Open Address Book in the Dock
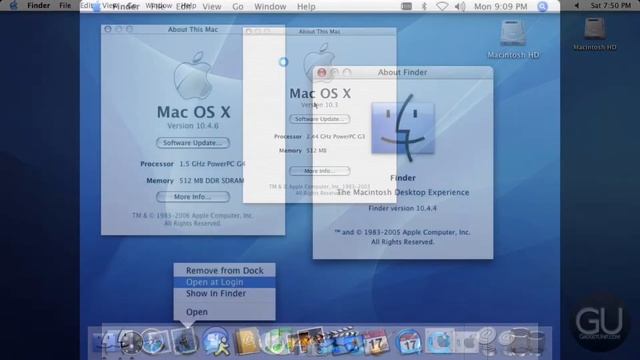 [x=247, y=341]
